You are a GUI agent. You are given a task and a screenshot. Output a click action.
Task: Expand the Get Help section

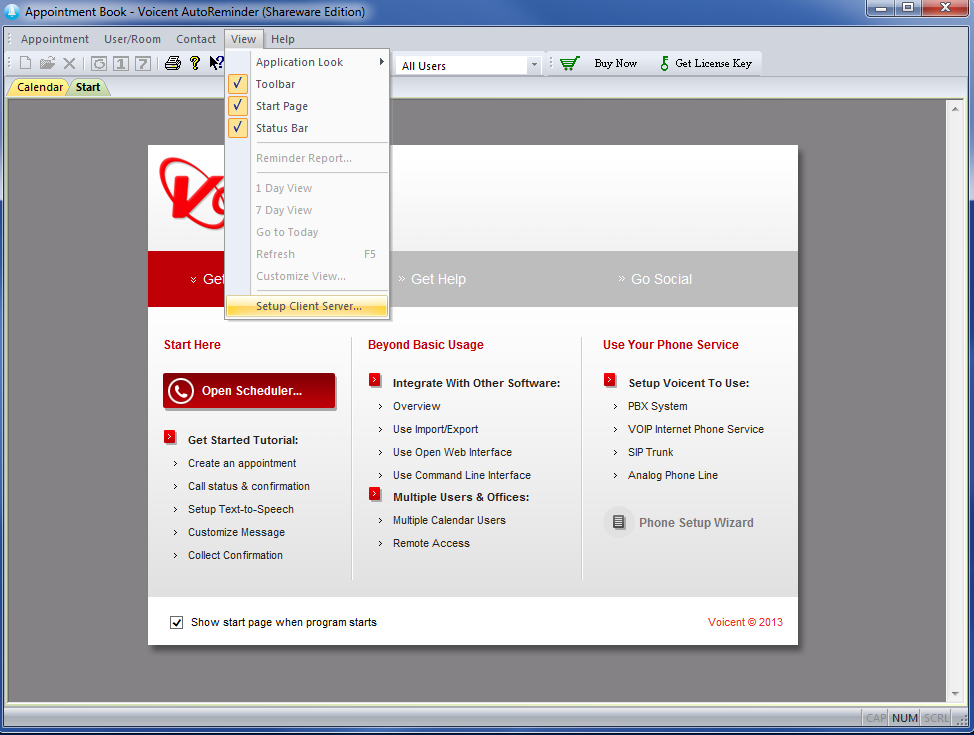(x=438, y=279)
